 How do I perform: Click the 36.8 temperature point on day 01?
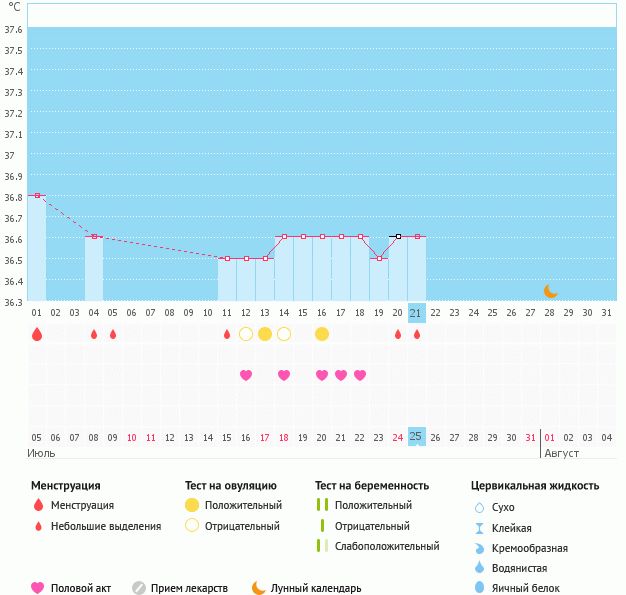tap(37, 195)
